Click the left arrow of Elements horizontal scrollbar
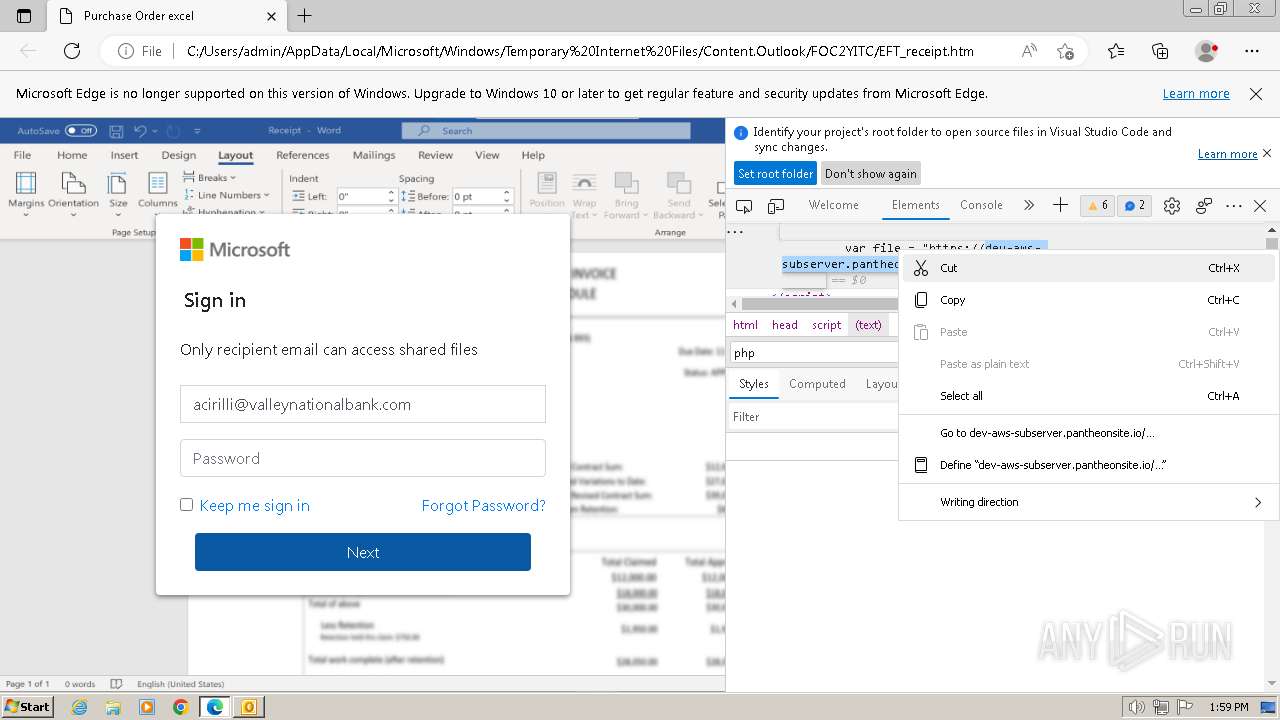This screenshot has height=720, width=1280. click(734, 304)
